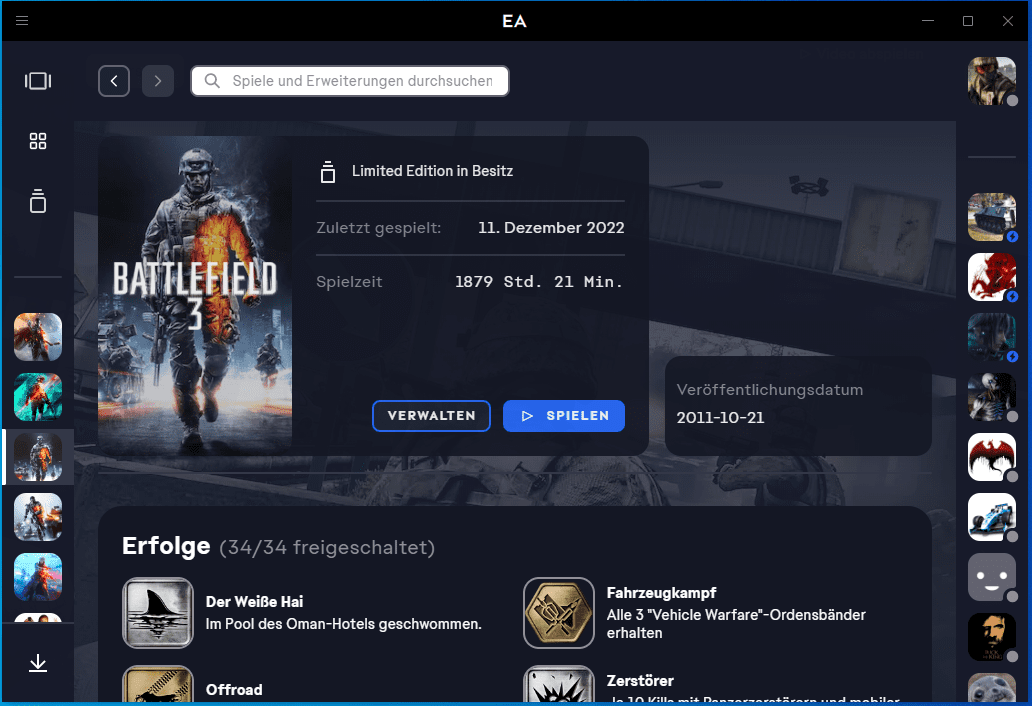
Task: Click Limited Edition in Besitz text
Action: coord(432,171)
